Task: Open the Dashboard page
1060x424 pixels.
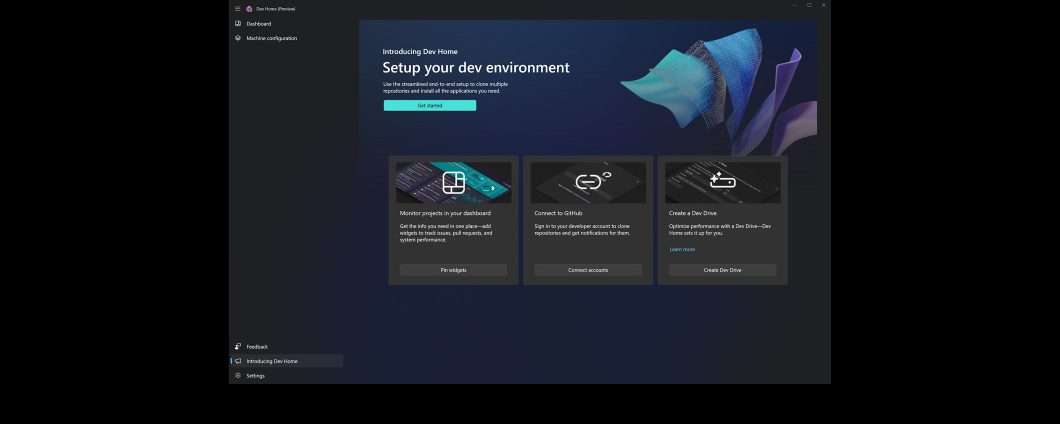Action: [x=287, y=24]
